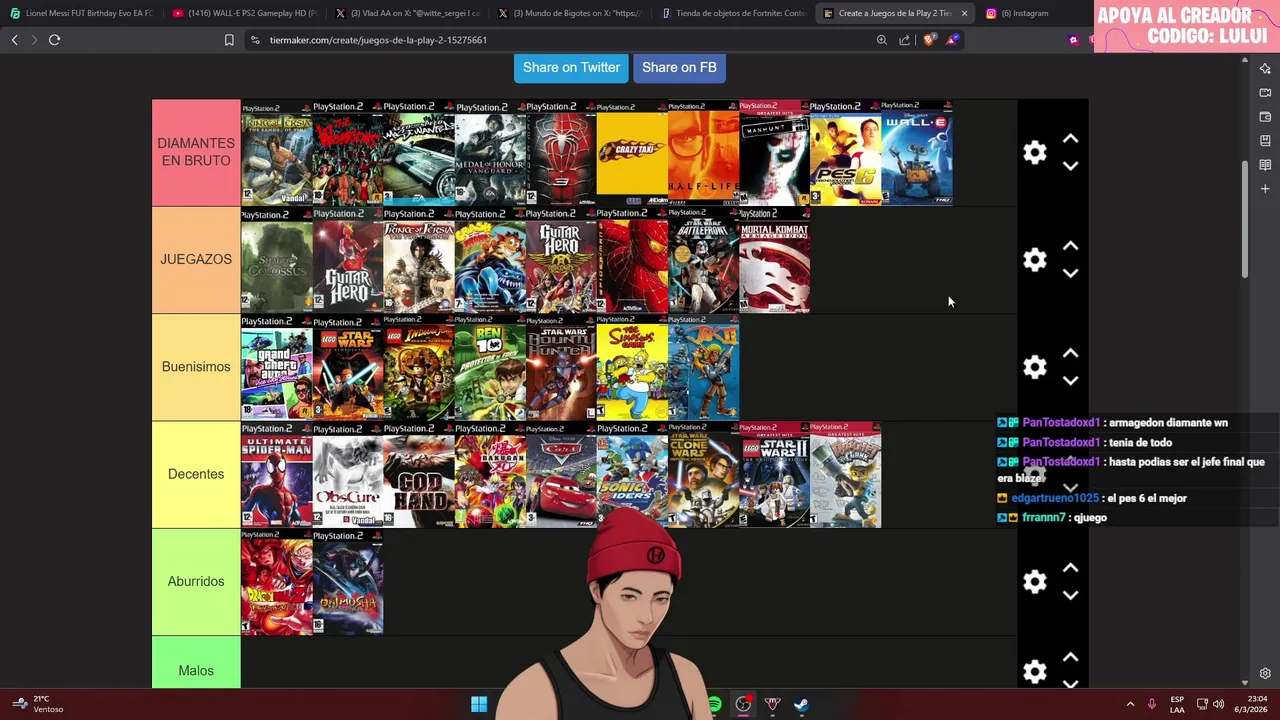The width and height of the screenshot is (1280, 720).
Task: Click Share on Twitter button
Action: pyautogui.click(x=571, y=67)
